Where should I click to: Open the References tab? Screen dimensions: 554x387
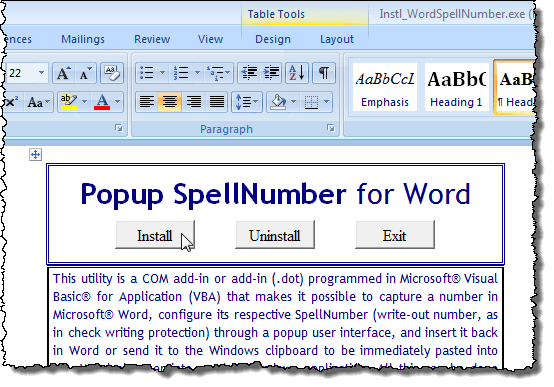tap(19, 39)
